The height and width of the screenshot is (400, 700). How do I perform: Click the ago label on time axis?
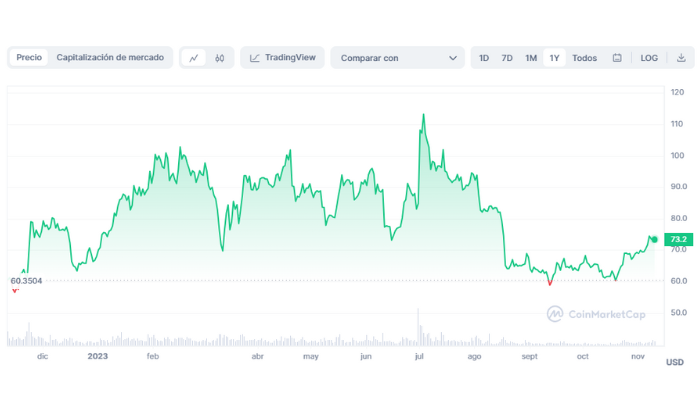tap(475, 356)
